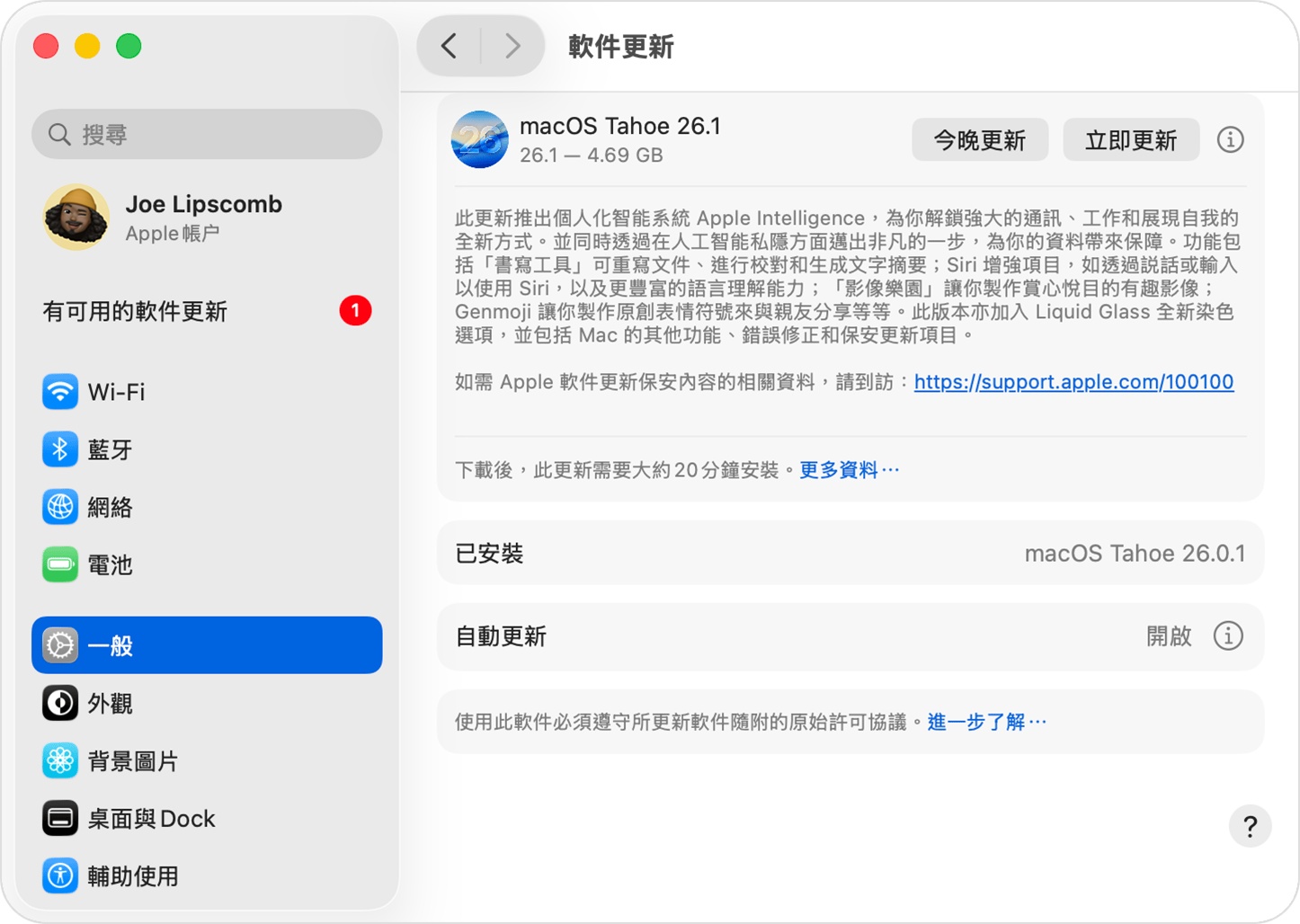
Task: Click the globe icon for 網絡
Action: coord(60,507)
